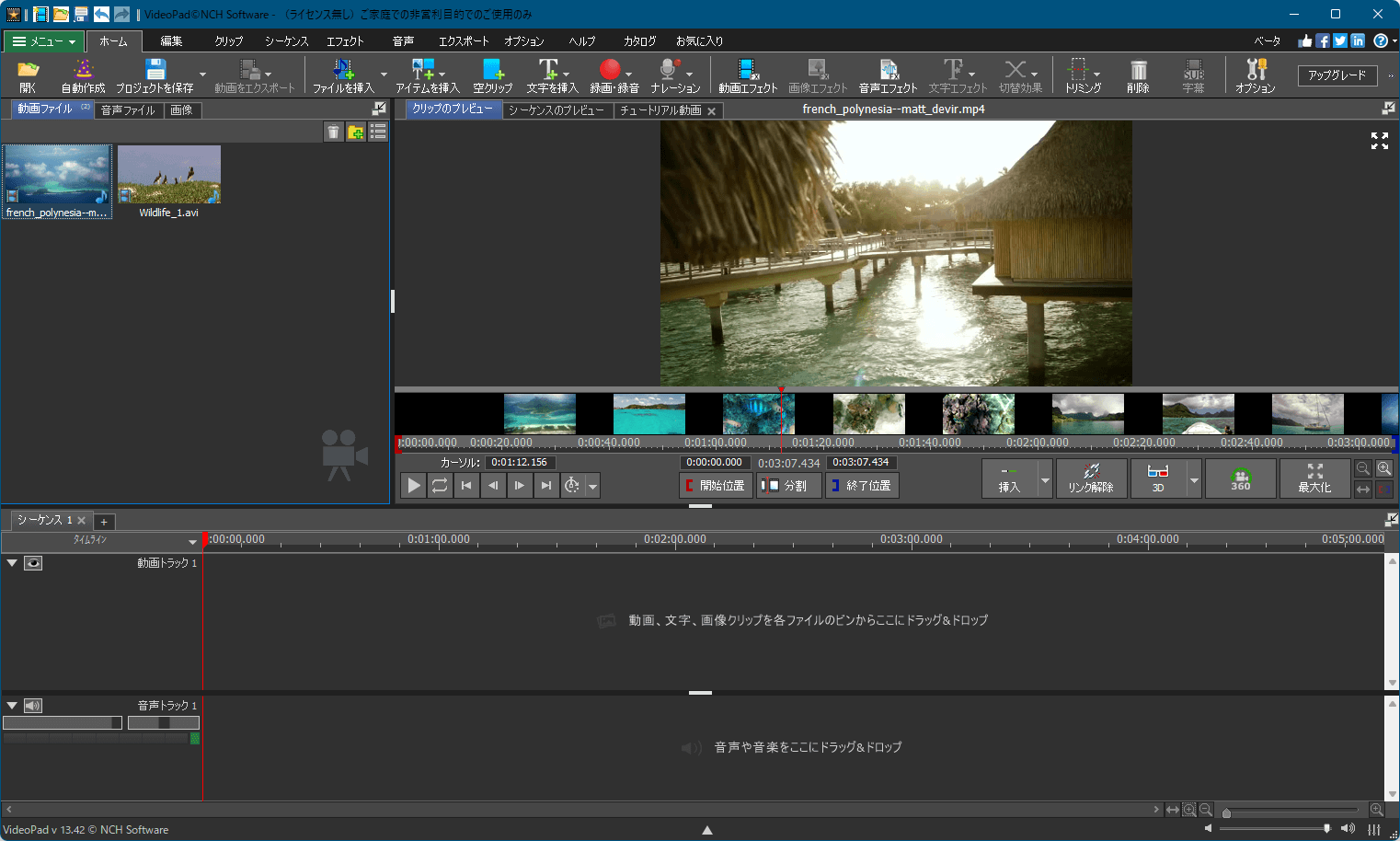Click the アイテムを挿入 insert item icon
Screen dimensions: 1400x841
[x=427, y=75]
